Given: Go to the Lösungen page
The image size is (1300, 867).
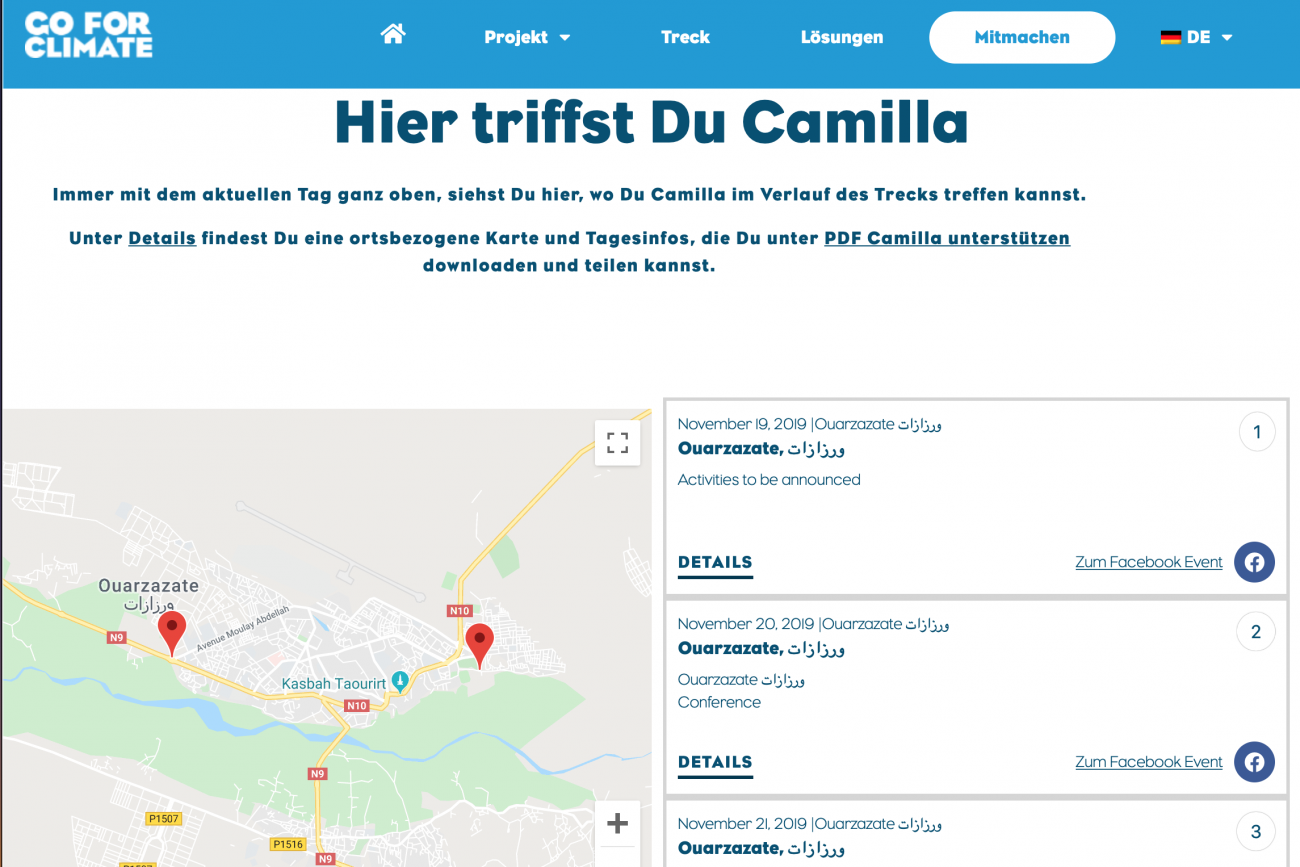Looking at the screenshot, I should pyautogui.click(x=842, y=37).
